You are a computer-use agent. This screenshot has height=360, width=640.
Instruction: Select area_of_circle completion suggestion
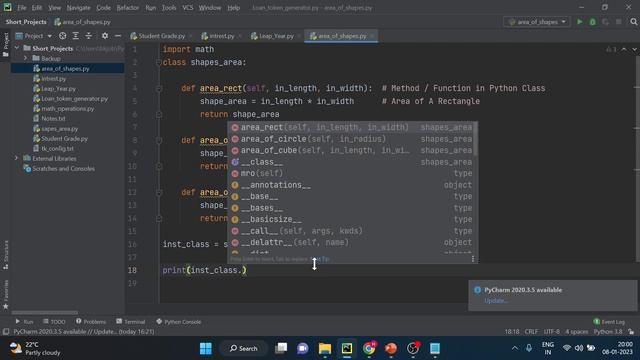coord(352,139)
